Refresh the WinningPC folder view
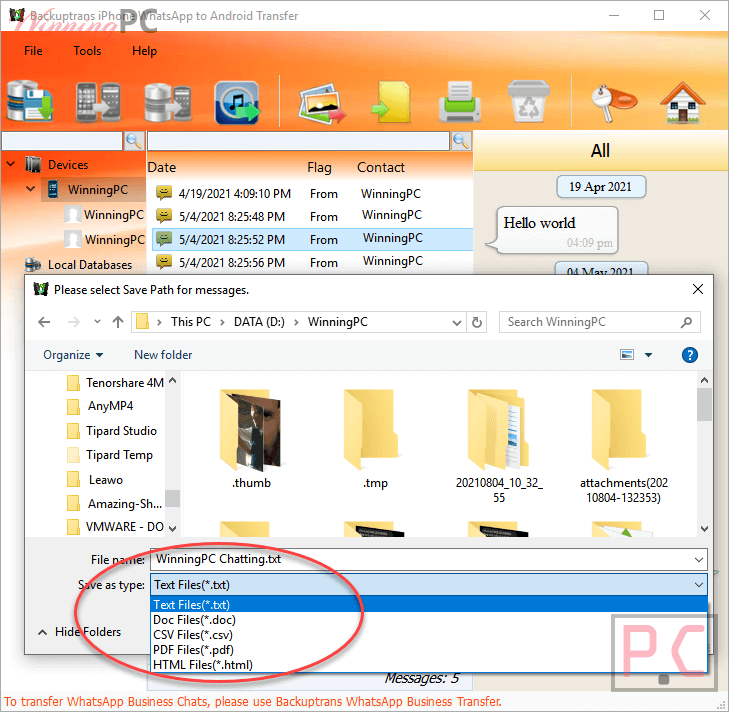Screen dimensions: 729x712 pyautogui.click(x=477, y=322)
